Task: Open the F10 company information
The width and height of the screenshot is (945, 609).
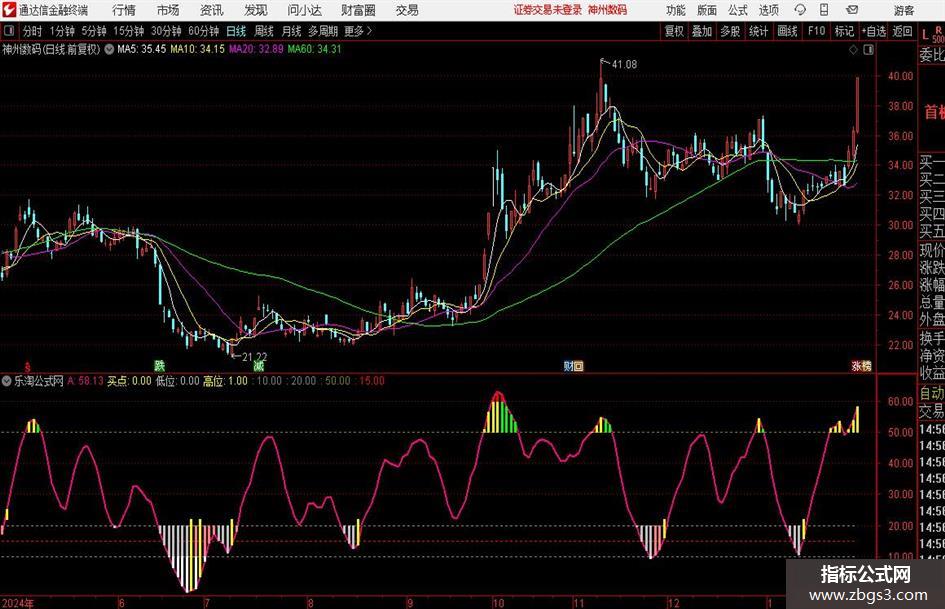Action: [816, 31]
